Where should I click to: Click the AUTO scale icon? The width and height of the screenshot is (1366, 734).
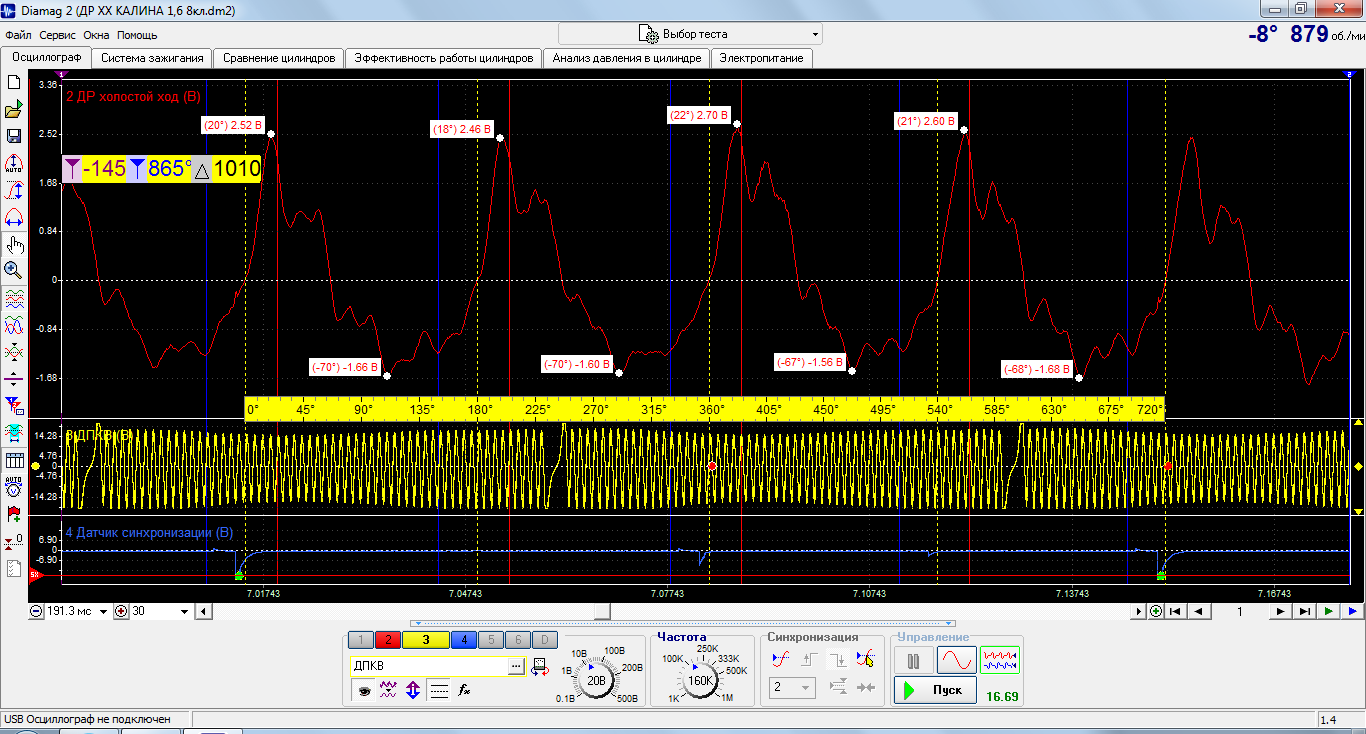(x=14, y=163)
